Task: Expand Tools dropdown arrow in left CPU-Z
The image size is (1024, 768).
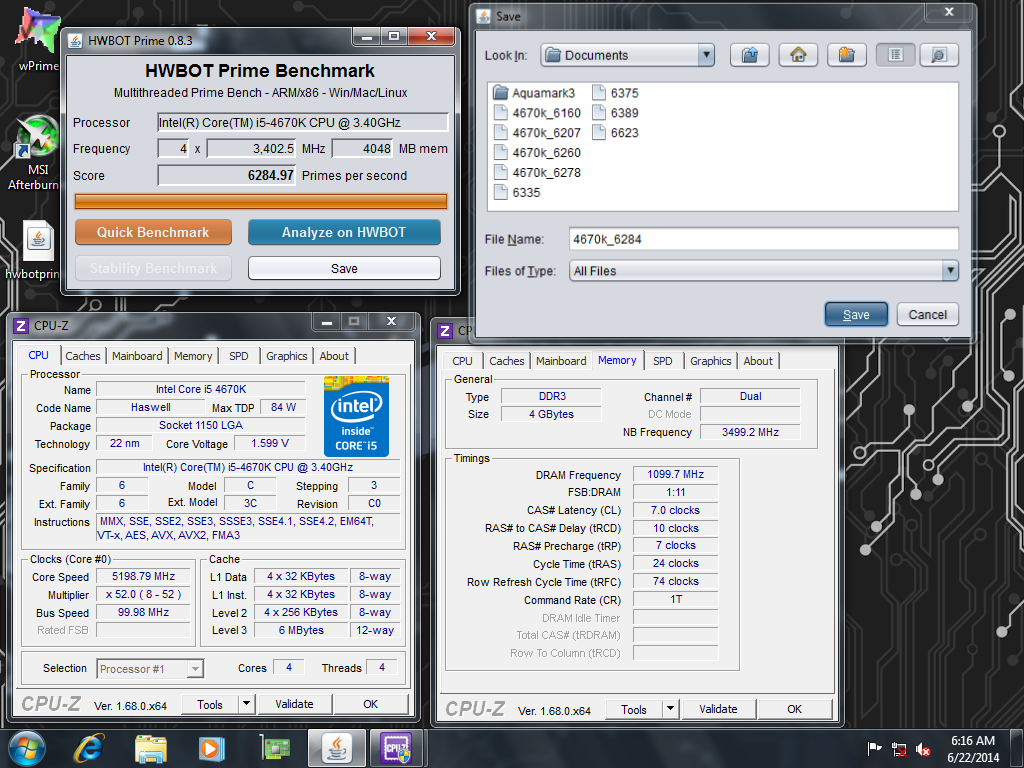Action: 246,704
